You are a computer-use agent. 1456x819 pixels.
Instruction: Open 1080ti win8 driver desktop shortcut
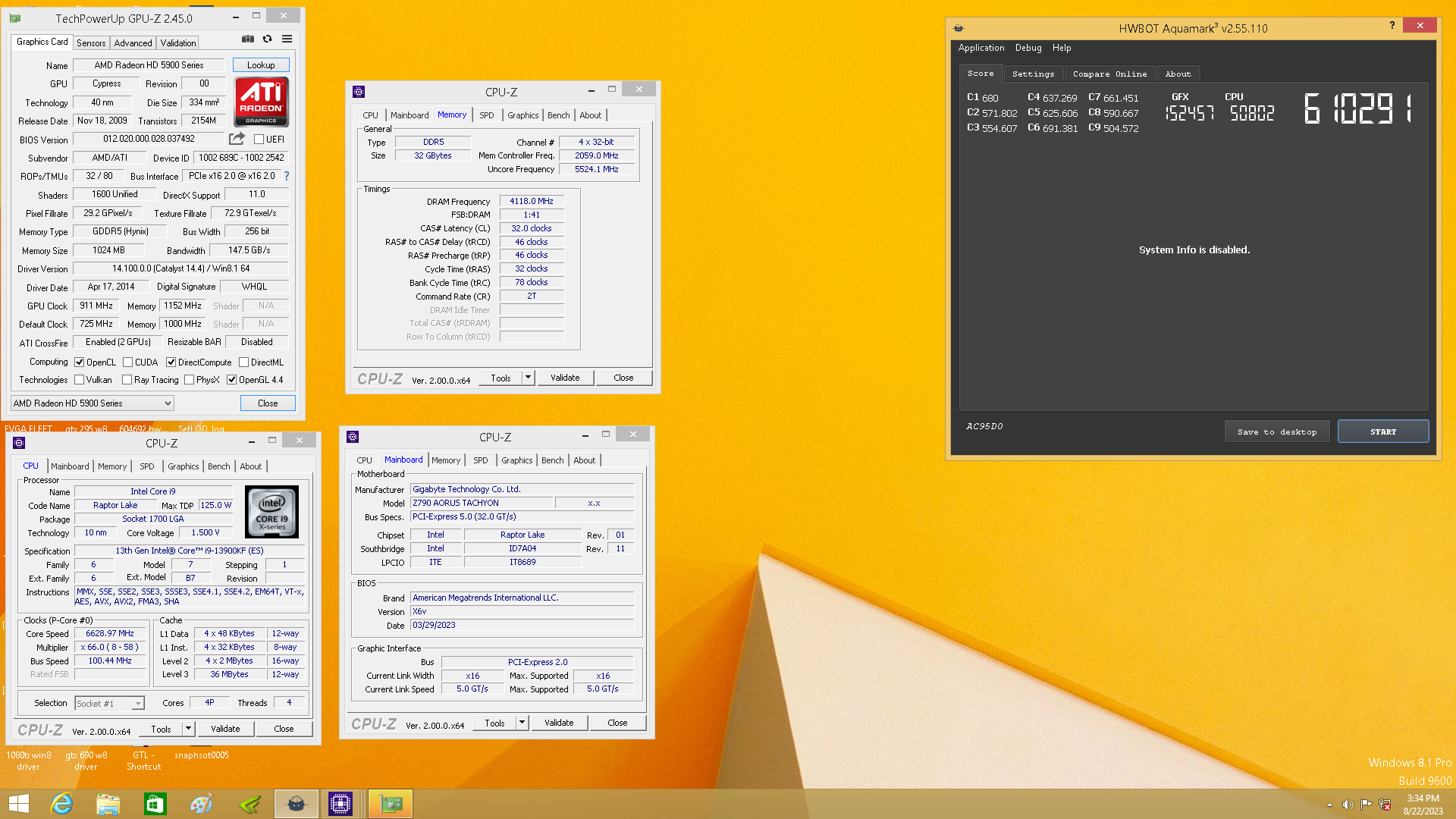coord(29,761)
